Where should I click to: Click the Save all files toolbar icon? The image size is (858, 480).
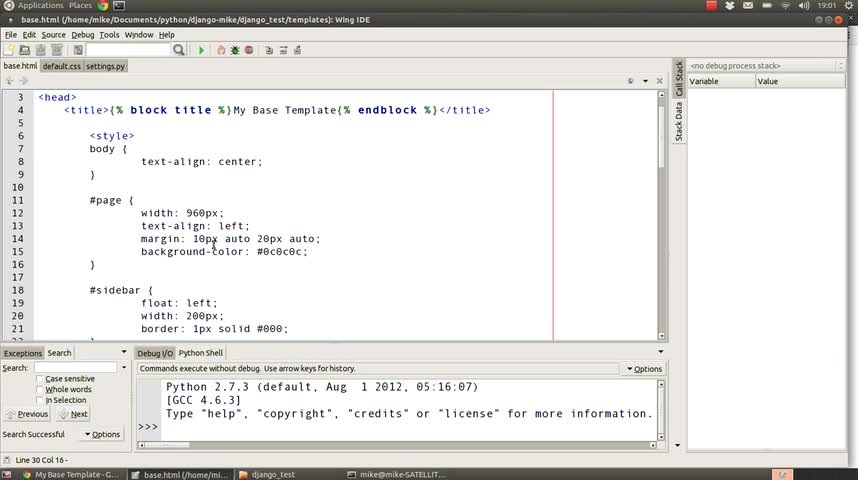[56, 50]
